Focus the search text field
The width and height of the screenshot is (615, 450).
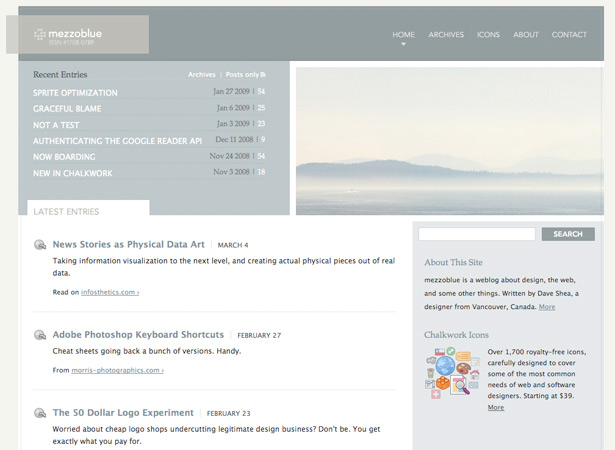477,234
